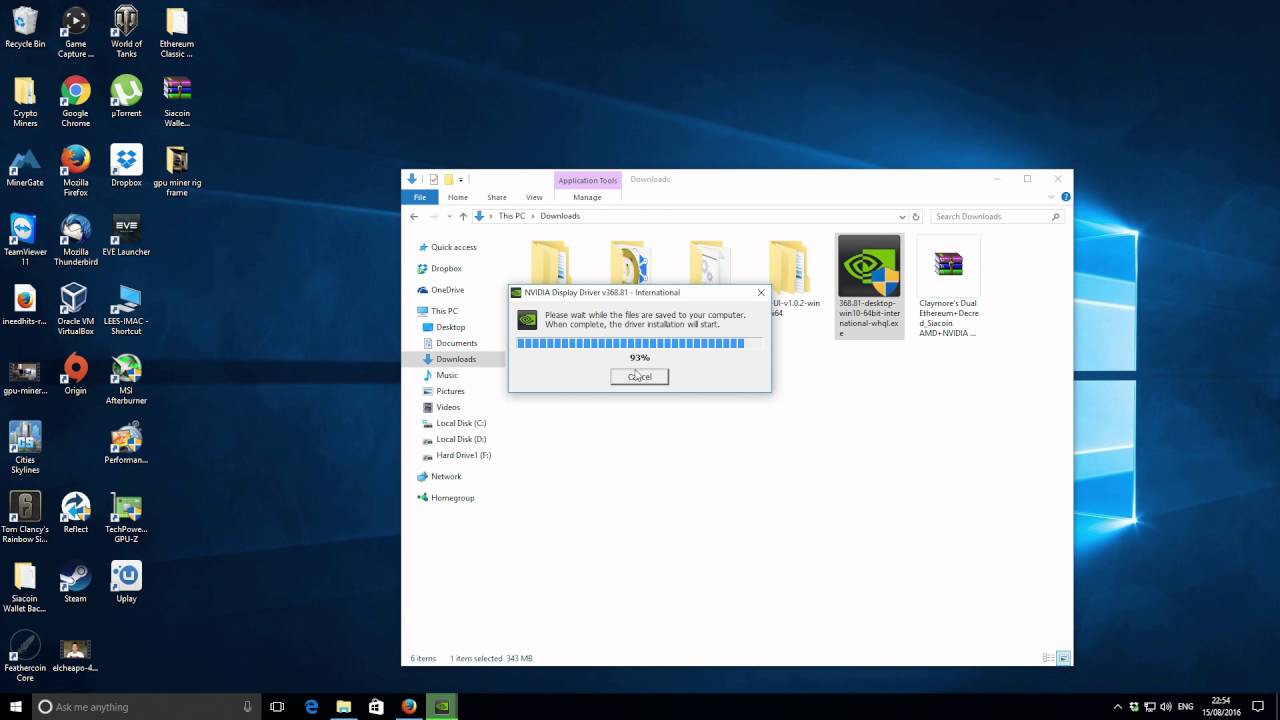
Task: Open Recent locations dropdown arrow
Action: [449, 216]
